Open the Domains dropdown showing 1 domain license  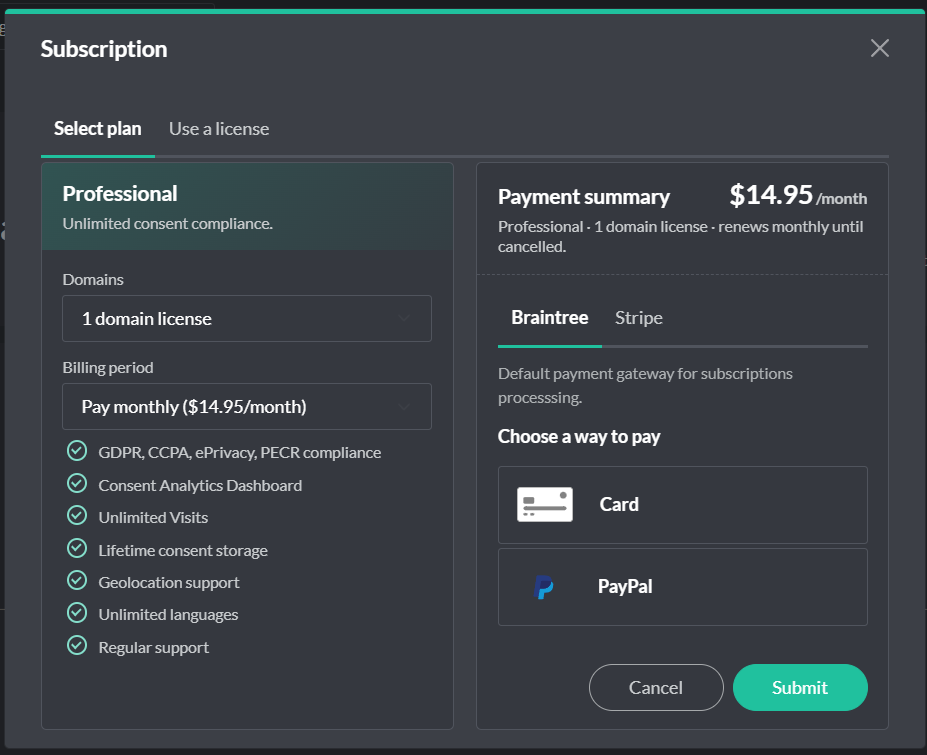[247, 319]
